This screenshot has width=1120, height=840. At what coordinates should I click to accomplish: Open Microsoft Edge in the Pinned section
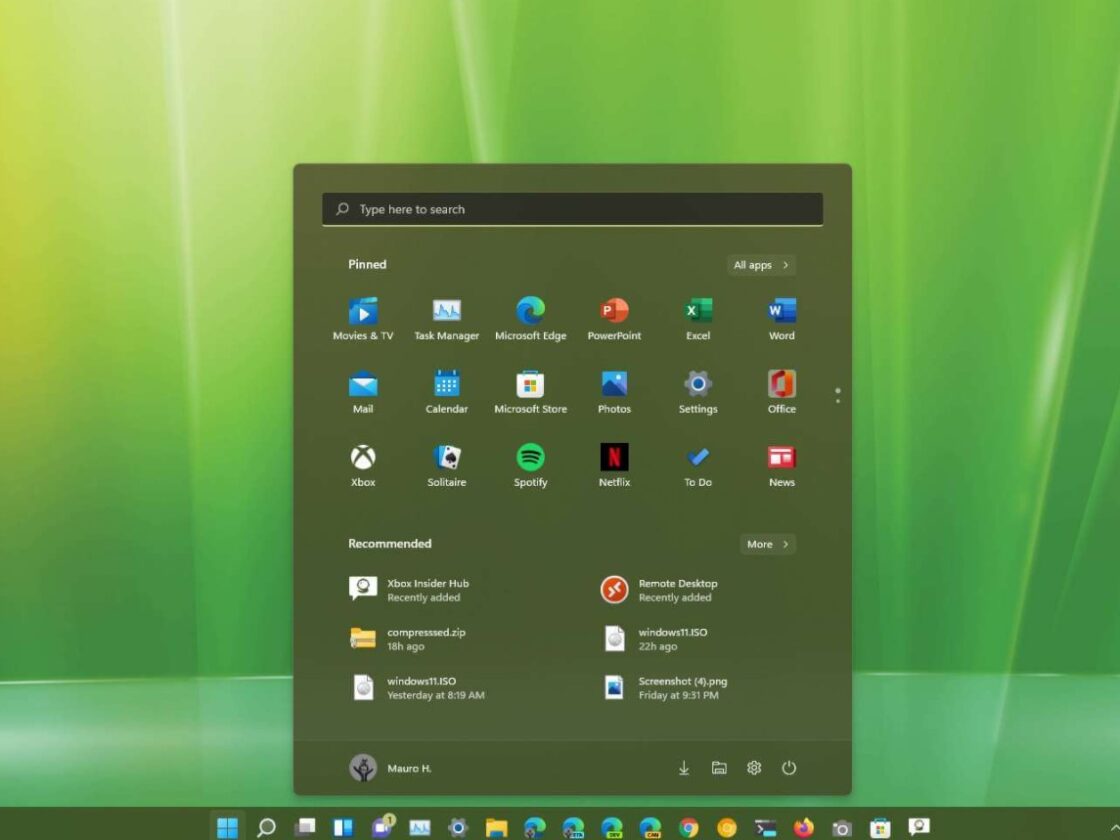[x=530, y=319]
